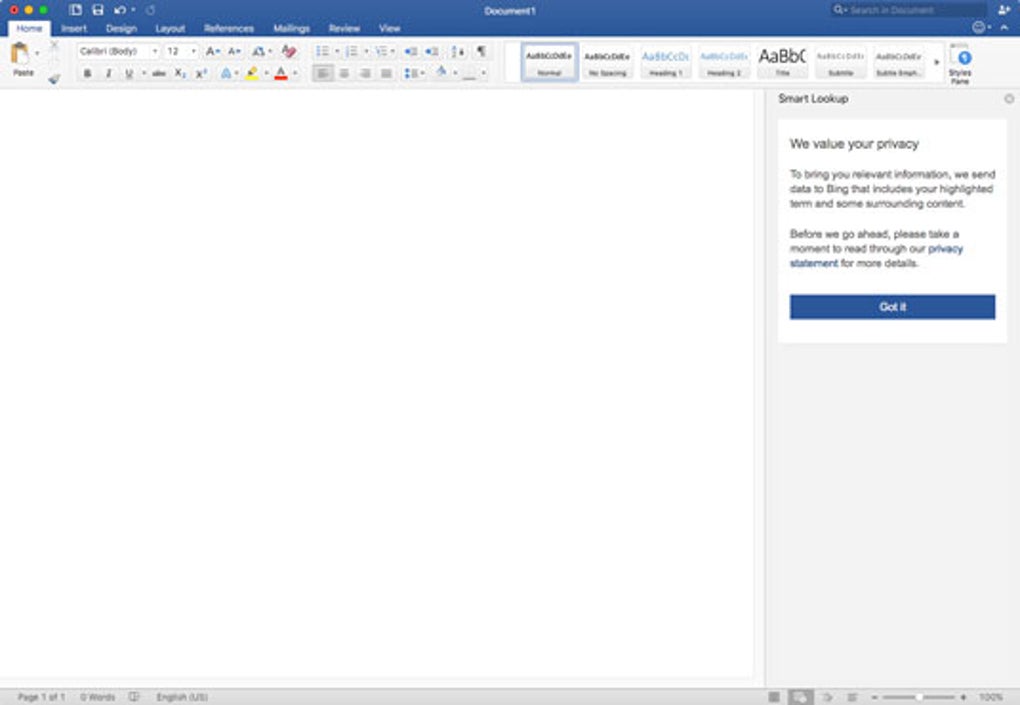
Task: Click the Format Painter icon
Action: 53,77
